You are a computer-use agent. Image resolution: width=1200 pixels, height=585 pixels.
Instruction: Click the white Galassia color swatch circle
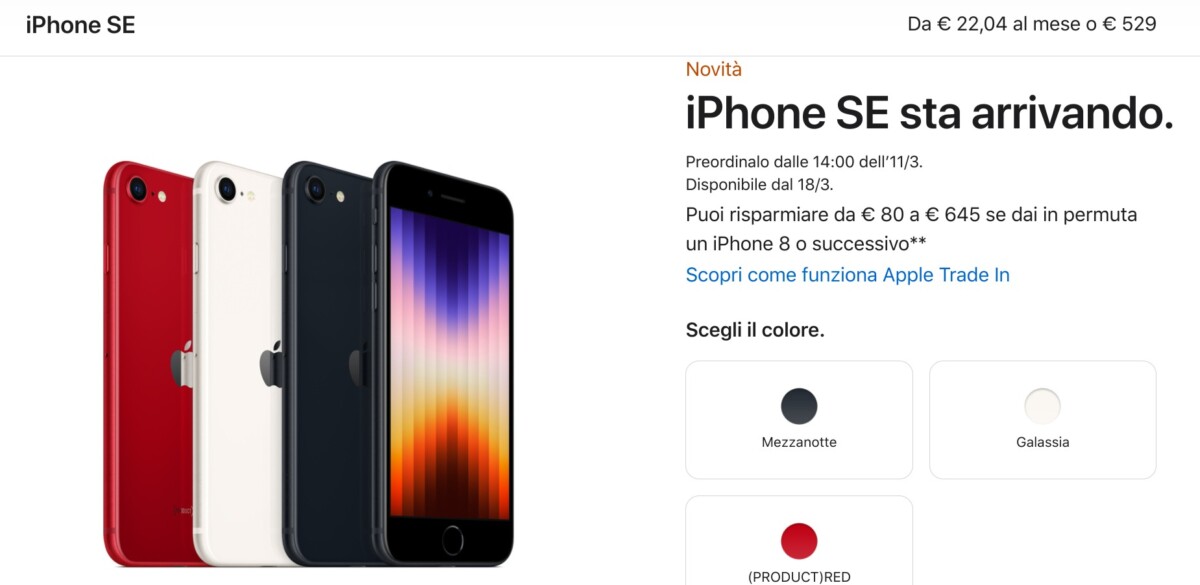(1043, 407)
